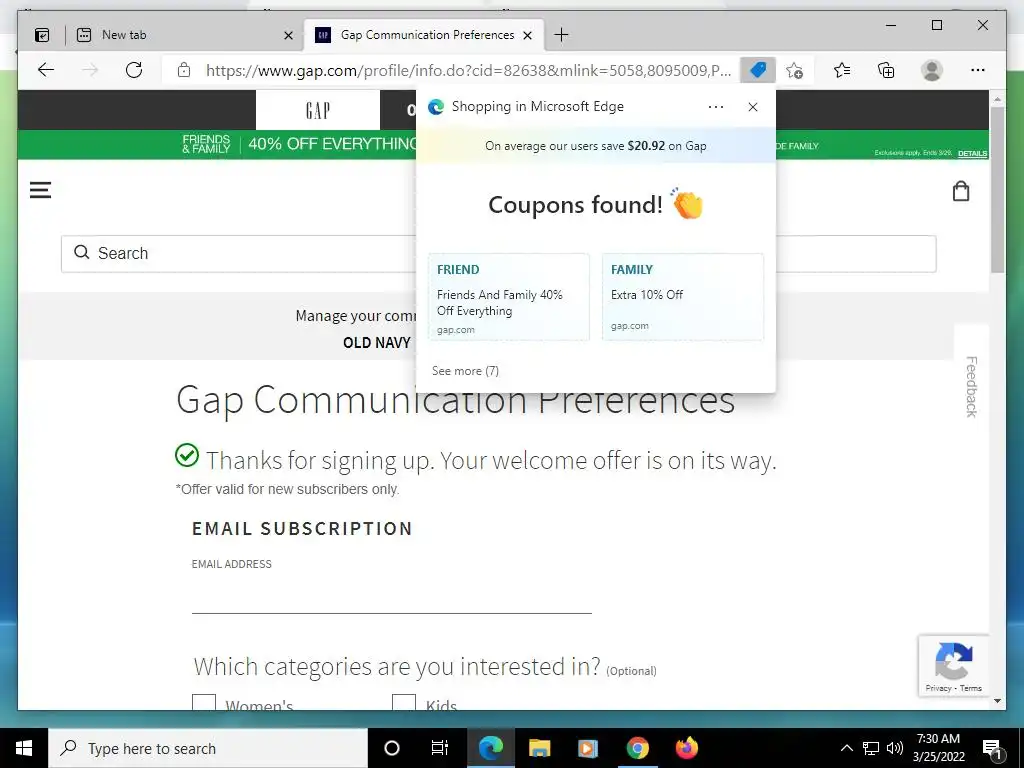Open the OLD NAVY preferences link
Viewport: 1024px width, 768px height.
pos(376,343)
